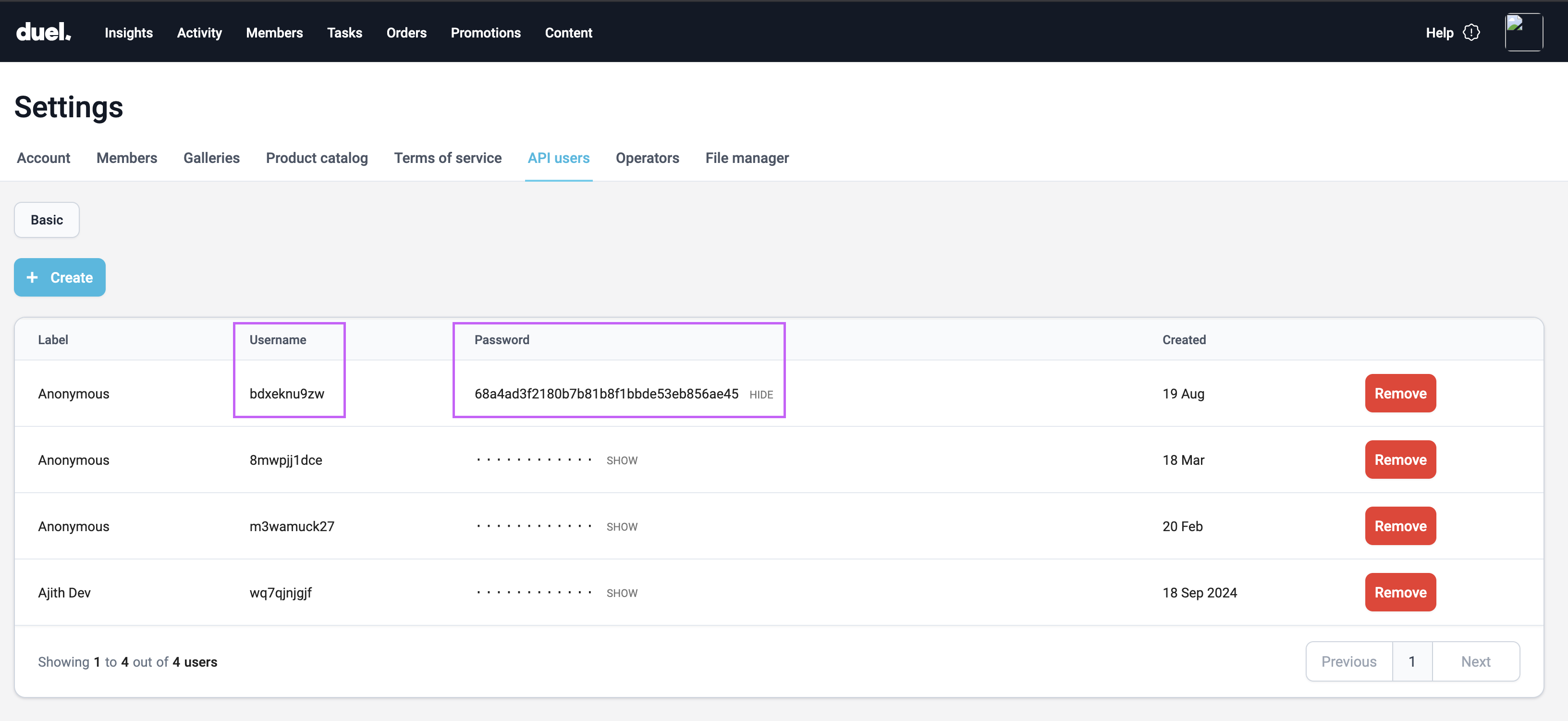The height and width of the screenshot is (721, 1568).
Task: Switch to the File manager tab
Action: pyautogui.click(x=746, y=158)
